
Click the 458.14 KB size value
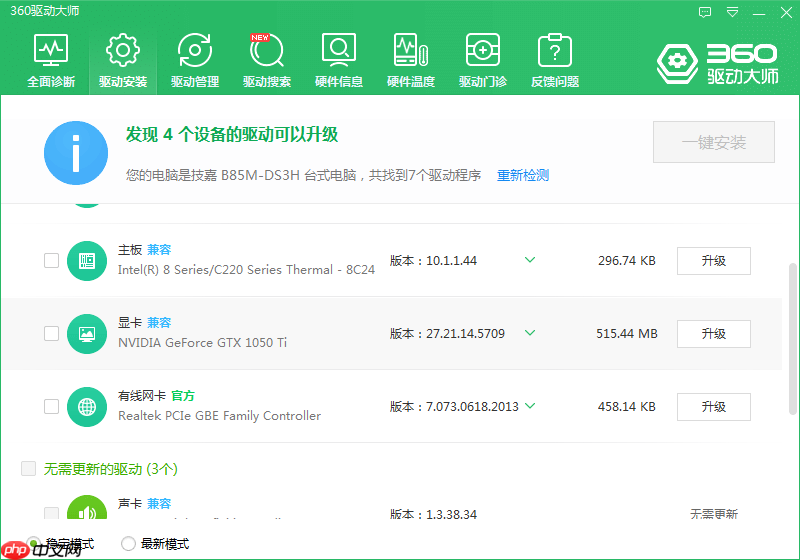(x=627, y=406)
